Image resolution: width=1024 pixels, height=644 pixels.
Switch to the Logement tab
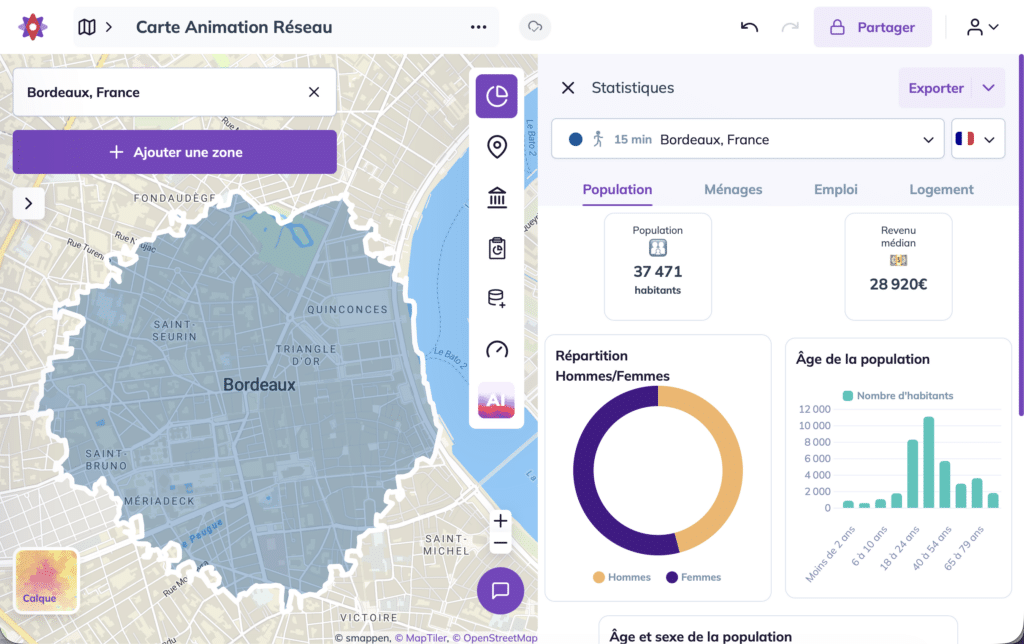pyautogui.click(x=941, y=189)
